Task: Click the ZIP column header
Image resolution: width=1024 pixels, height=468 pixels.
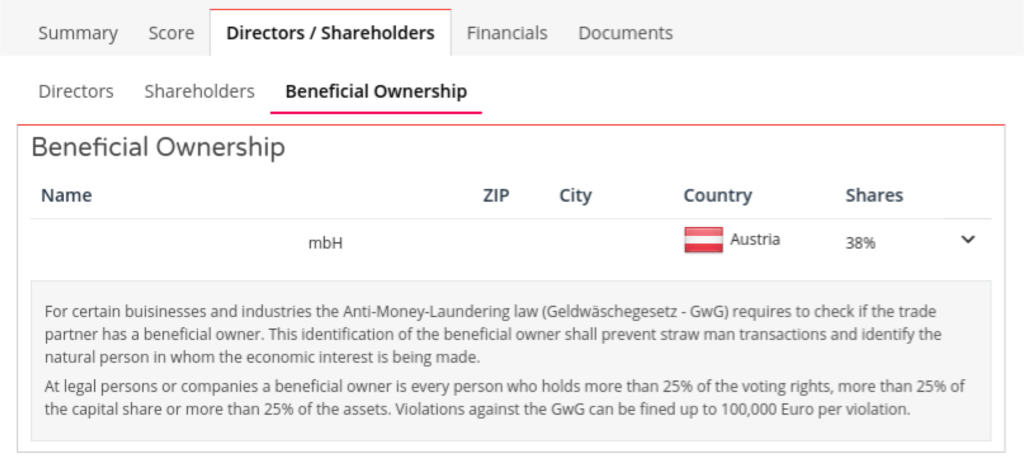Action: point(496,195)
